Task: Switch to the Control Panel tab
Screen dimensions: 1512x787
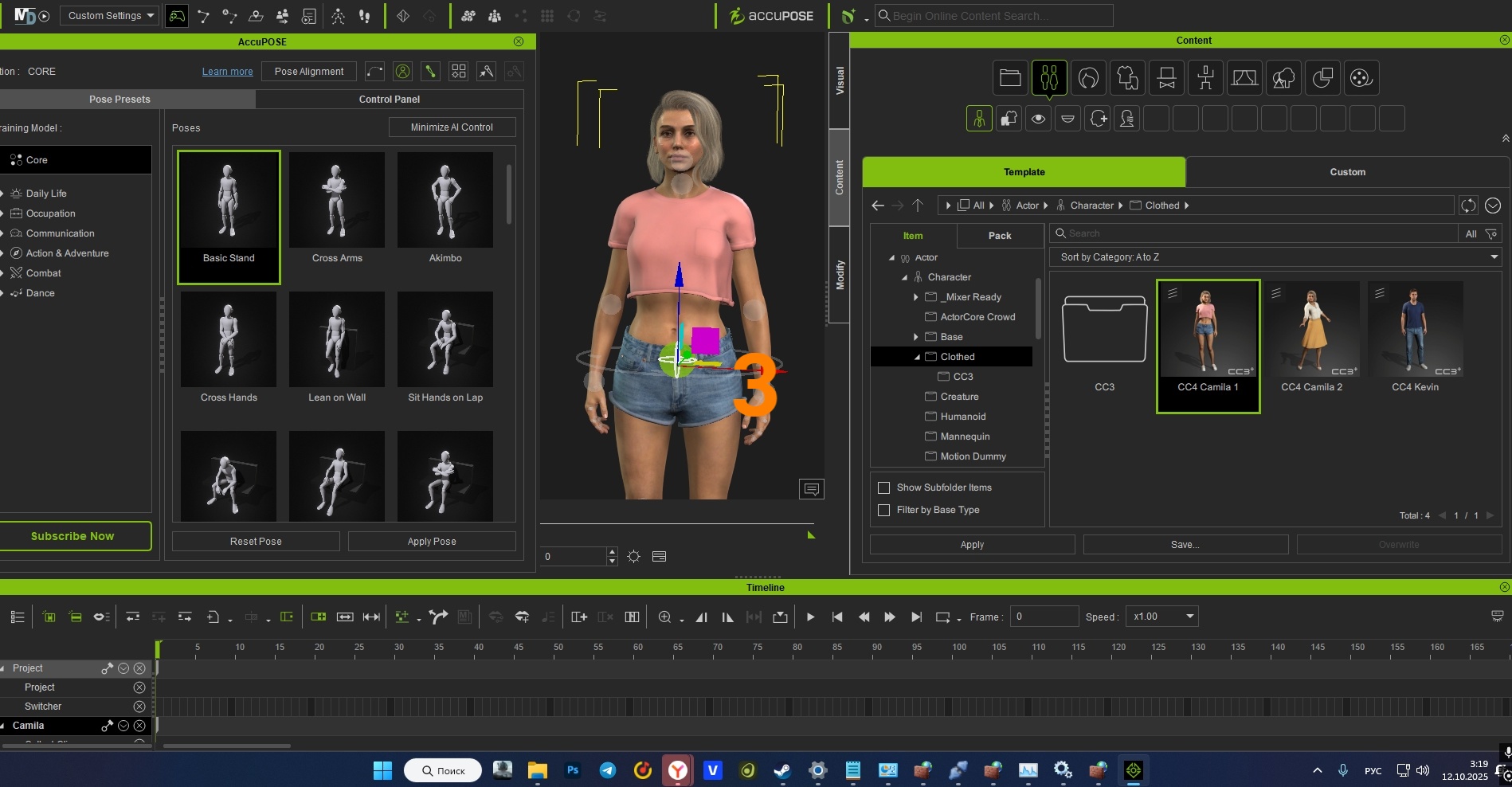Action: (x=389, y=100)
